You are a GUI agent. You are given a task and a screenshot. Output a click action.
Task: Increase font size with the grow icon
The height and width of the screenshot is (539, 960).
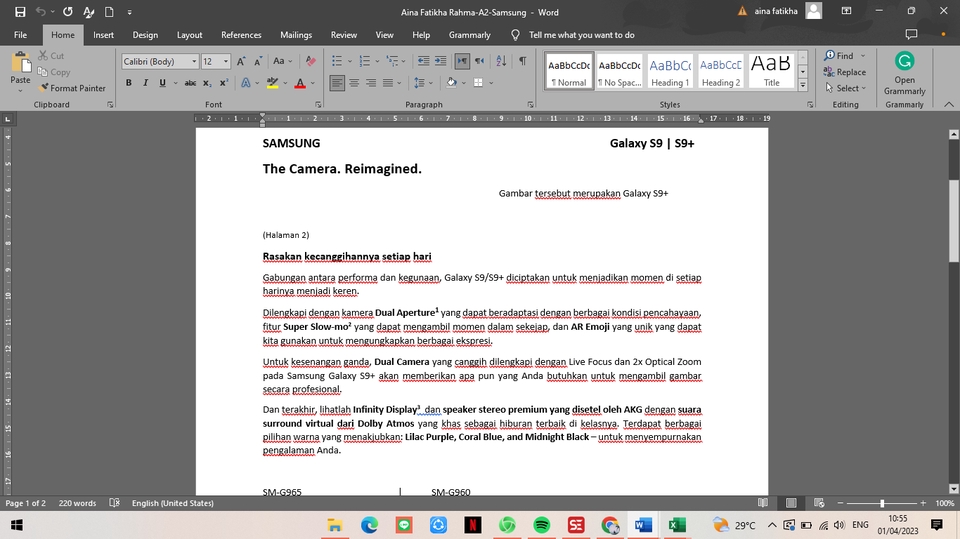(241, 61)
